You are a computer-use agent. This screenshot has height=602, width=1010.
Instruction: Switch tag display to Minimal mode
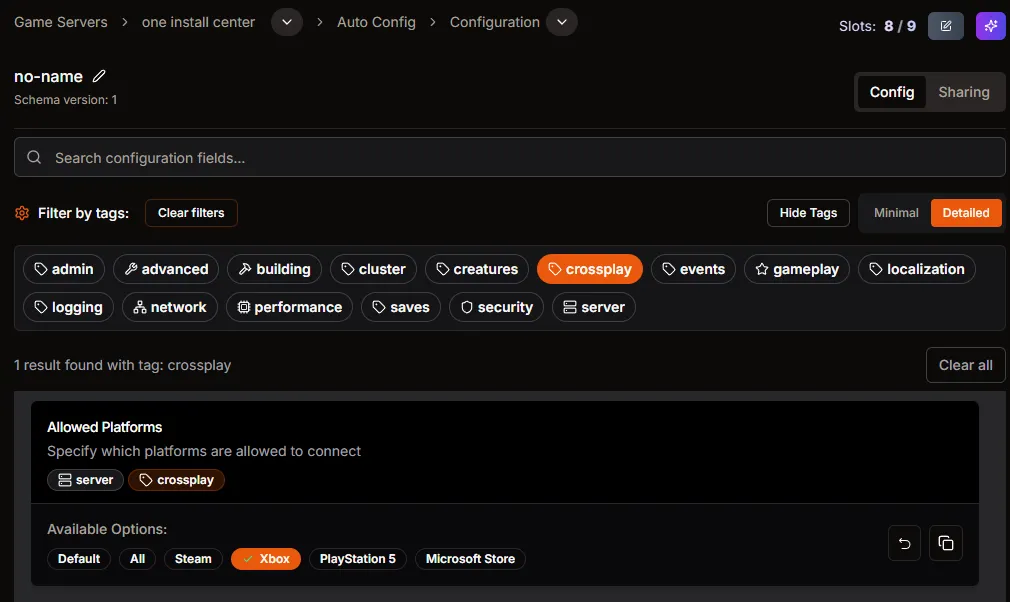click(895, 213)
